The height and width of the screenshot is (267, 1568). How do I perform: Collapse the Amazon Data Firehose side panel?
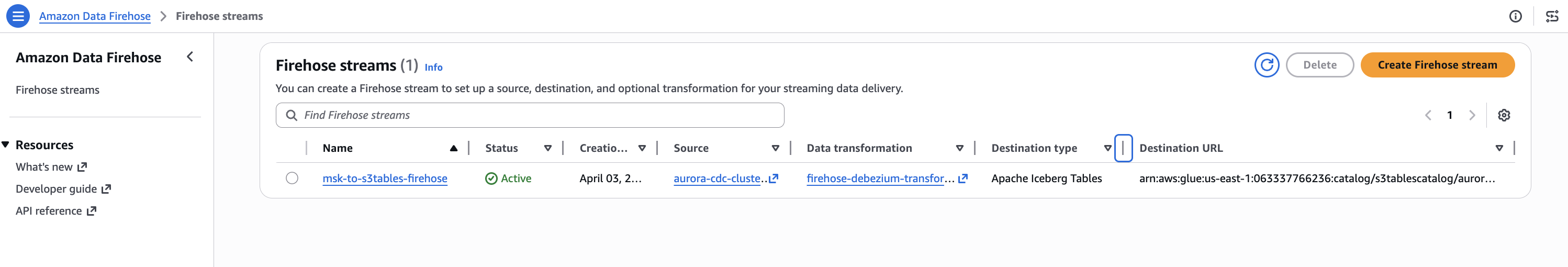coord(190,57)
